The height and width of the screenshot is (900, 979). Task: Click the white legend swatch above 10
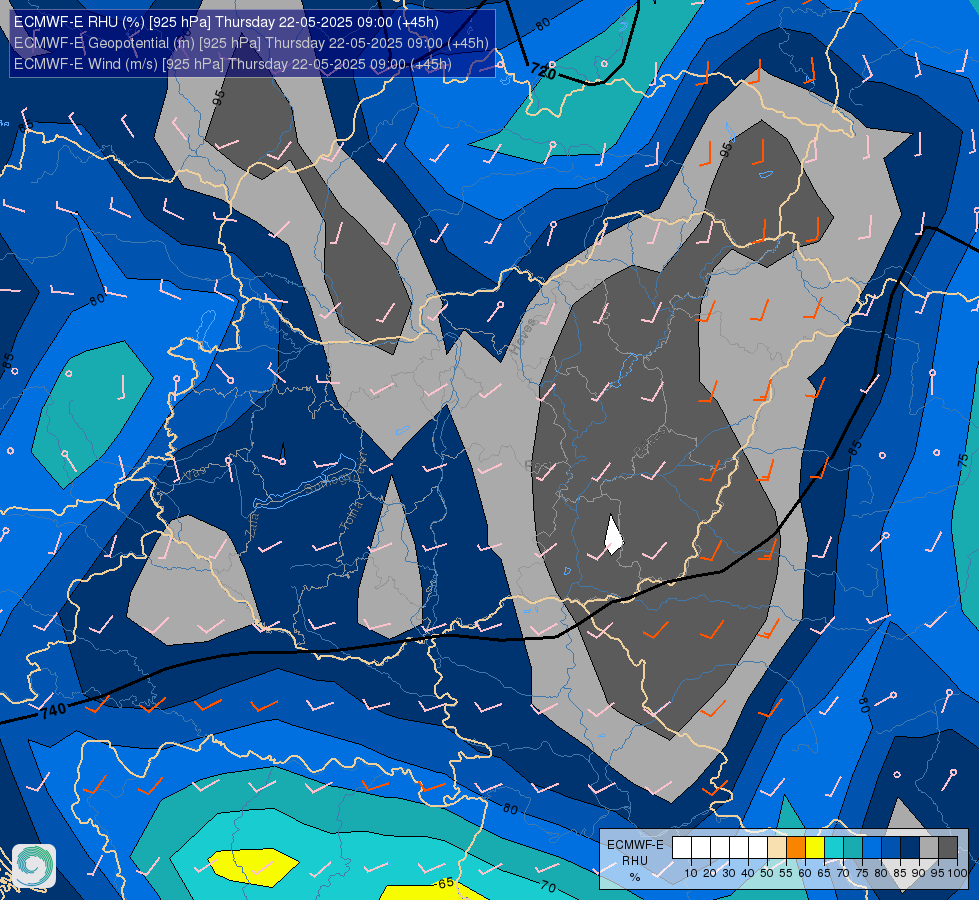682,848
